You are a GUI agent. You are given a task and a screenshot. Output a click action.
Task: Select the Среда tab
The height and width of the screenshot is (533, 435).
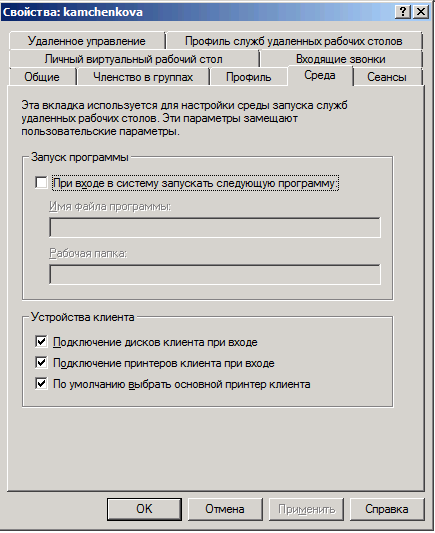point(320,75)
